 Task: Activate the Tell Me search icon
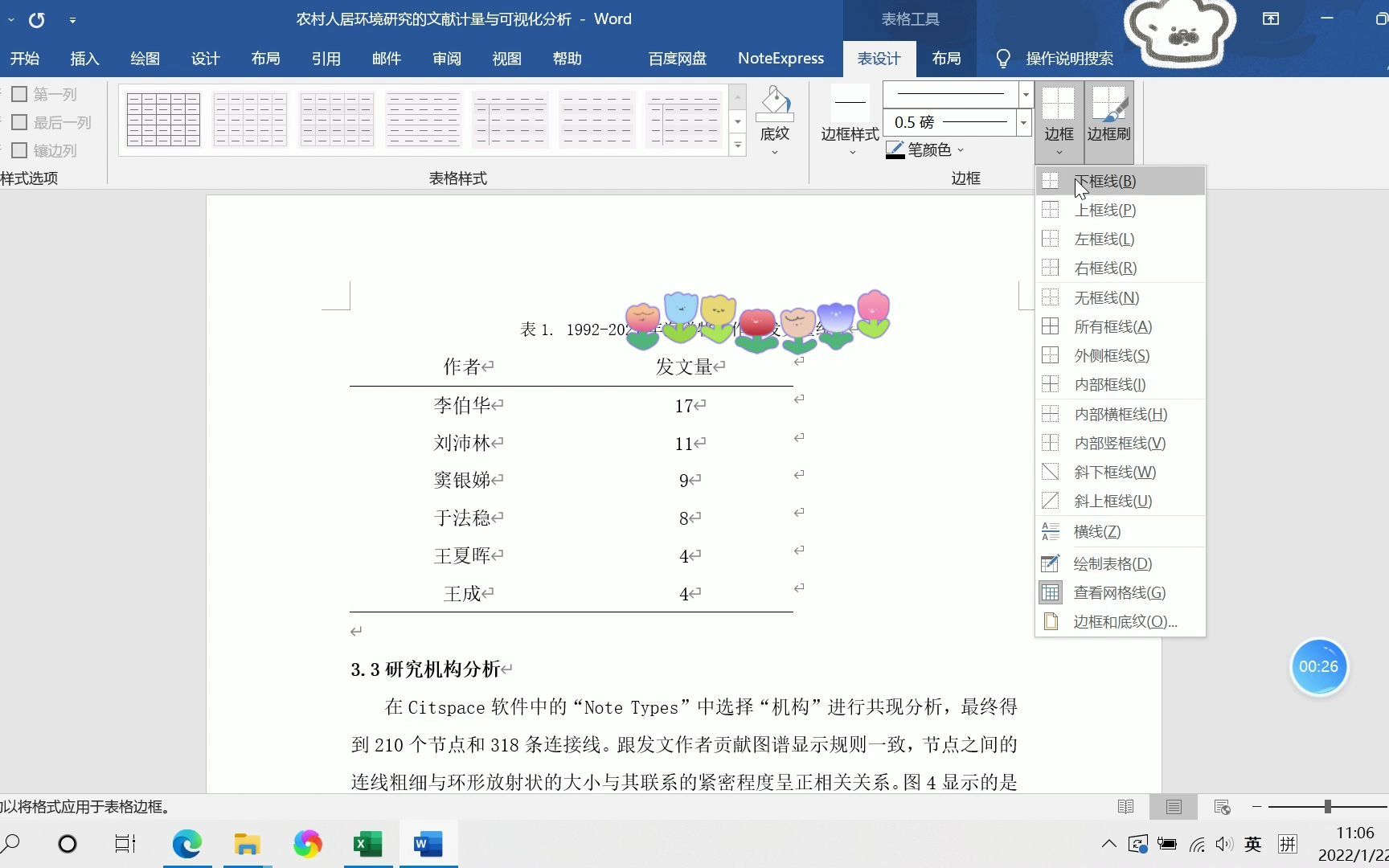click(1002, 58)
